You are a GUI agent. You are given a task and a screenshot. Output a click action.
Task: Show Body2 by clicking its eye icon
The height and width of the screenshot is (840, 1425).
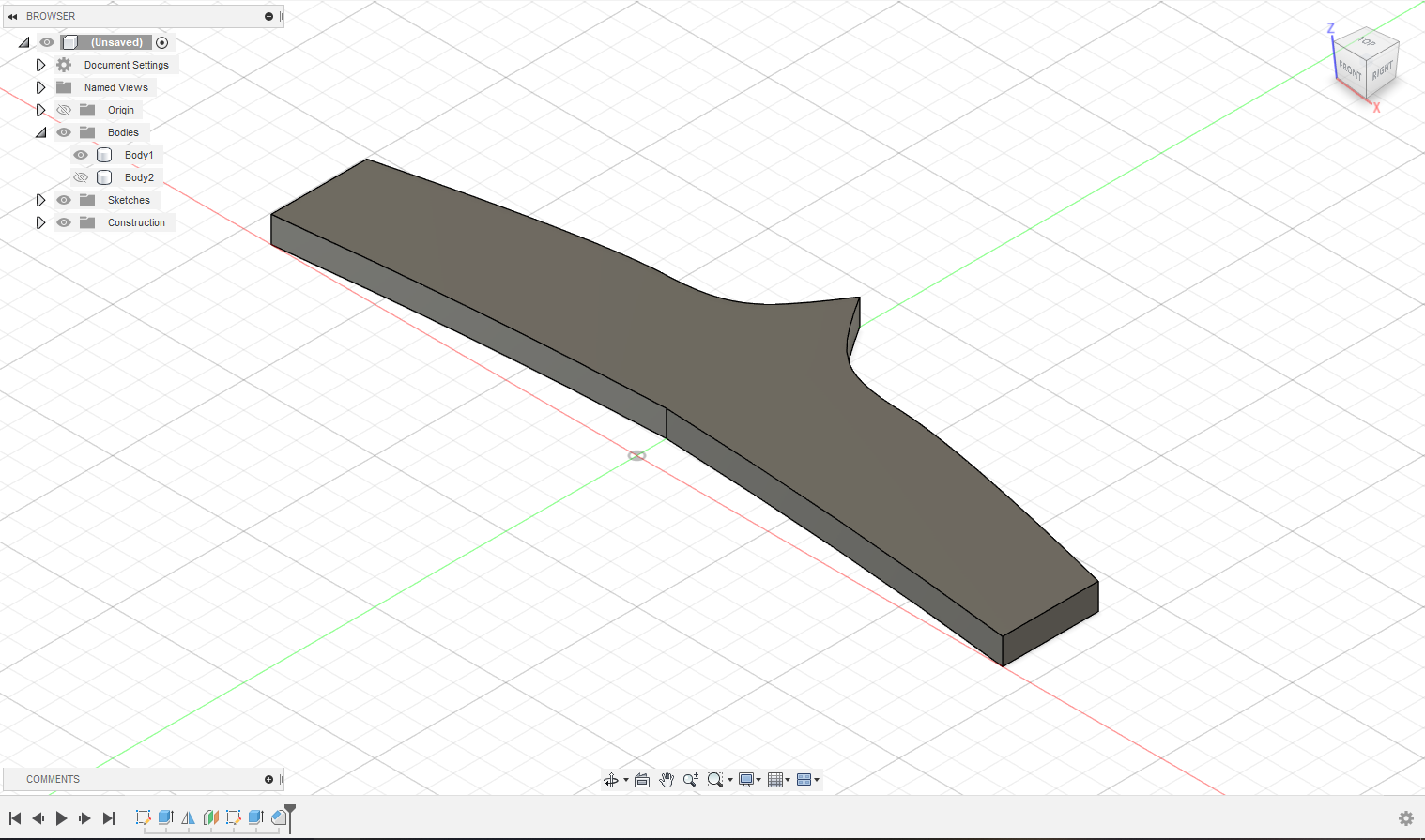81,176
